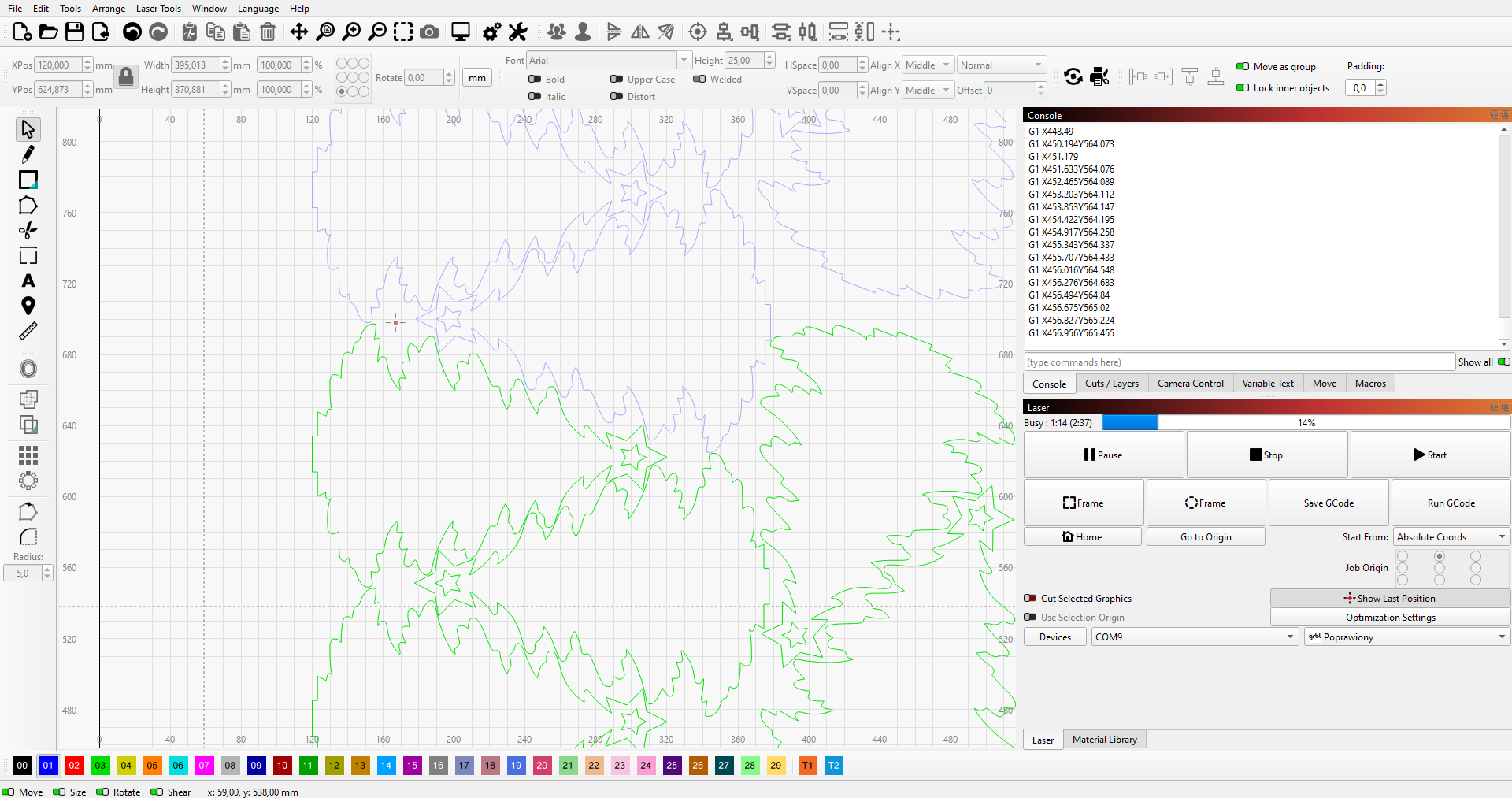Choose the Draw Lines pencil tool

point(28,154)
